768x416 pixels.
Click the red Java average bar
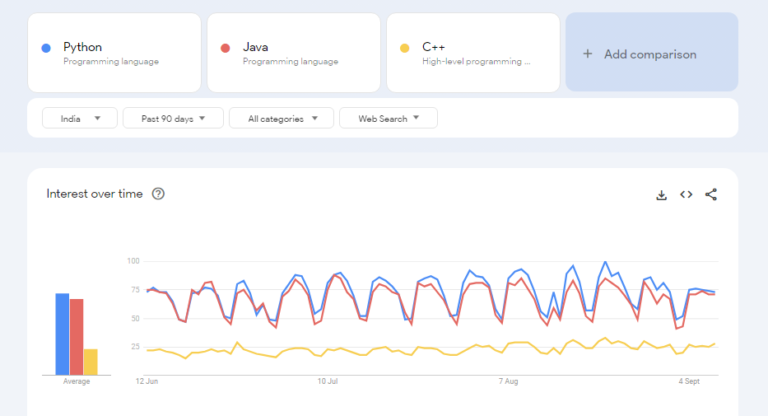(x=76, y=337)
